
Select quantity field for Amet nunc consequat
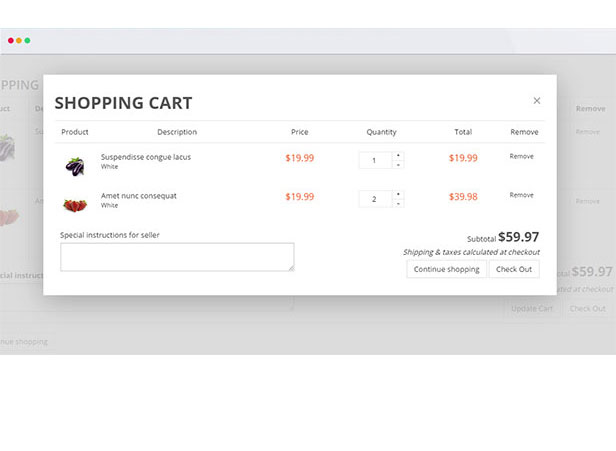(375, 199)
